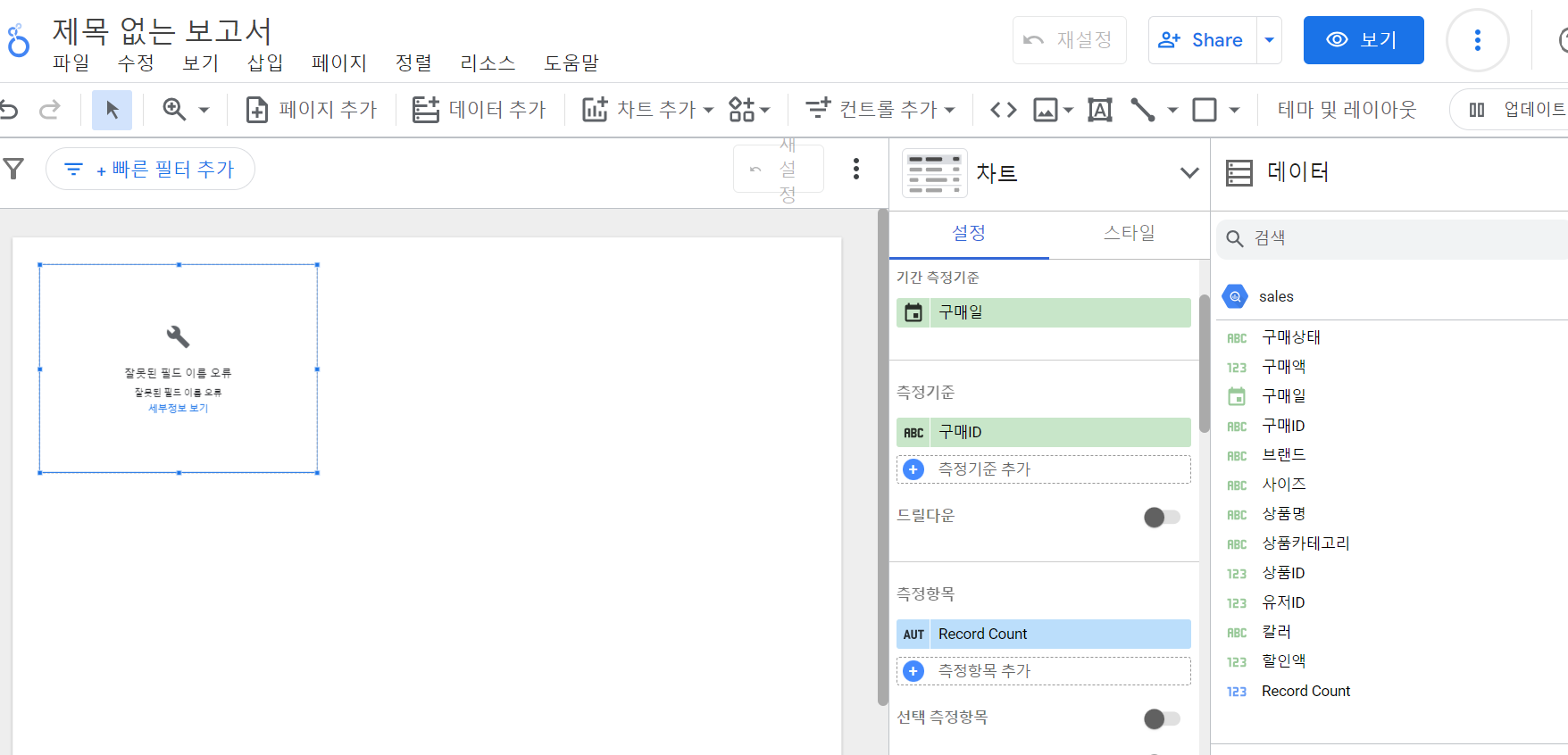The width and height of the screenshot is (1568, 755).
Task: Click 빠른 필터 추가 button
Action: point(150,169)
